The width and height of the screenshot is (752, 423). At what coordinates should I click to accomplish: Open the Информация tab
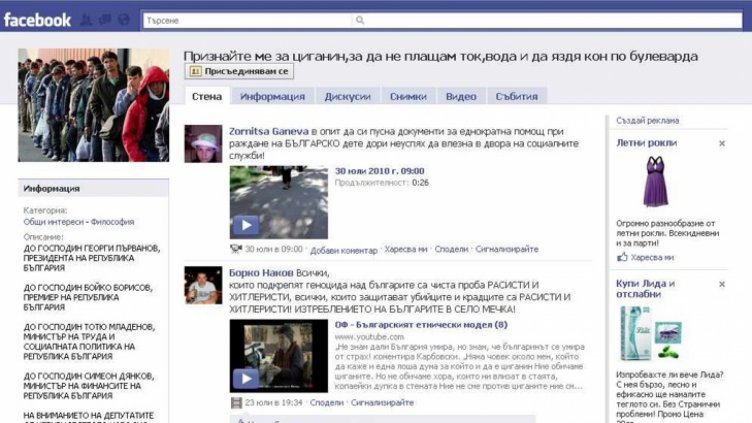point(272,96)
